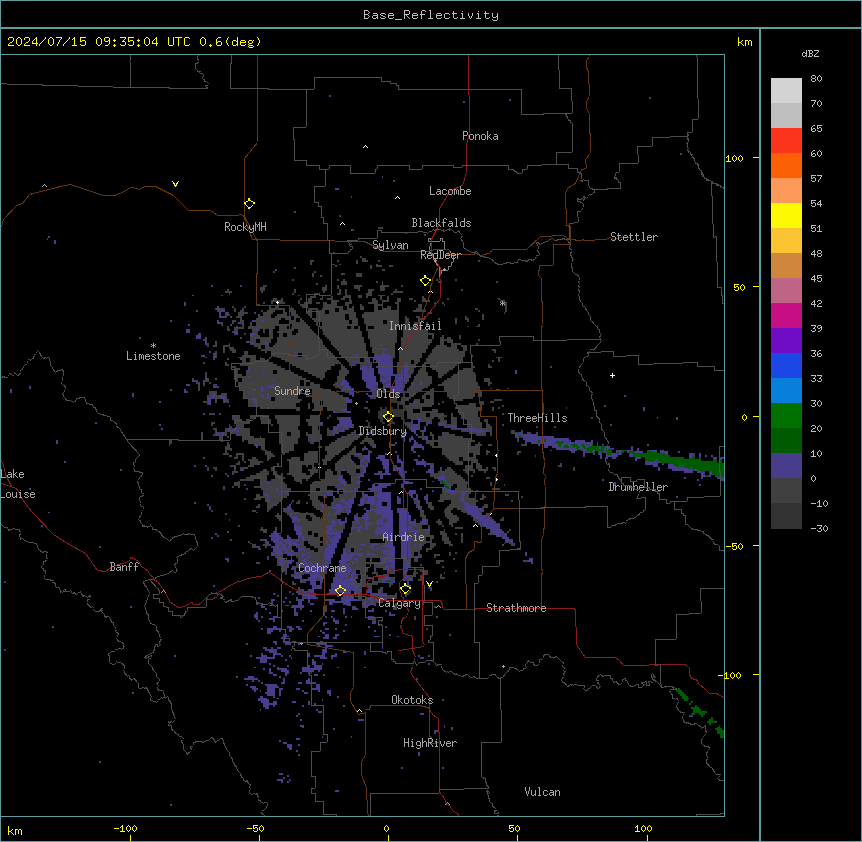The height and width of the screenshot is (842, 862).
Task: Select the Vulcan label
Action: [x=543, y=792]
